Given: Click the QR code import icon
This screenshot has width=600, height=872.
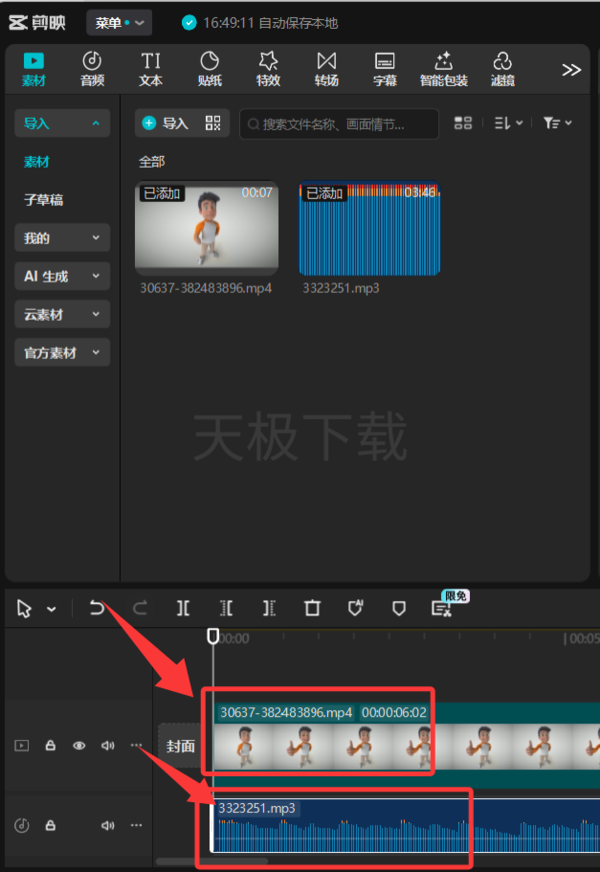Looking at the screenshot, I should tap(213, 123).
